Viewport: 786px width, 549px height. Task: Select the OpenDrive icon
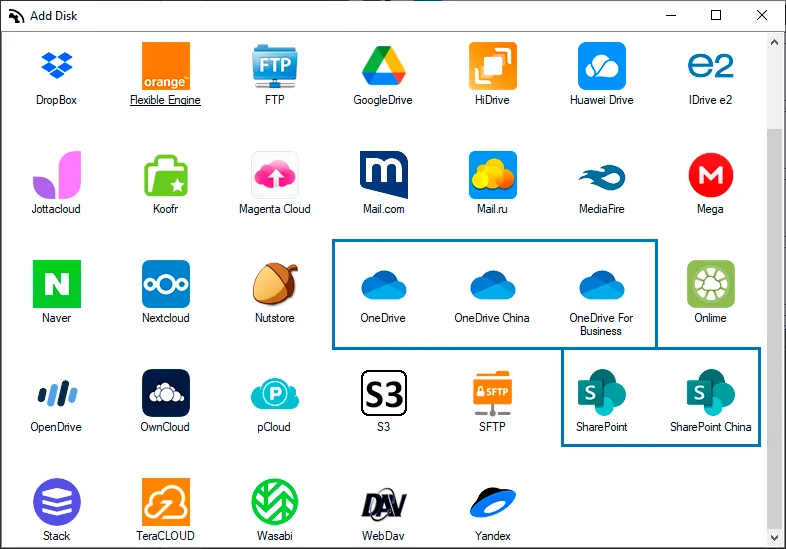(x=57, y=393)
